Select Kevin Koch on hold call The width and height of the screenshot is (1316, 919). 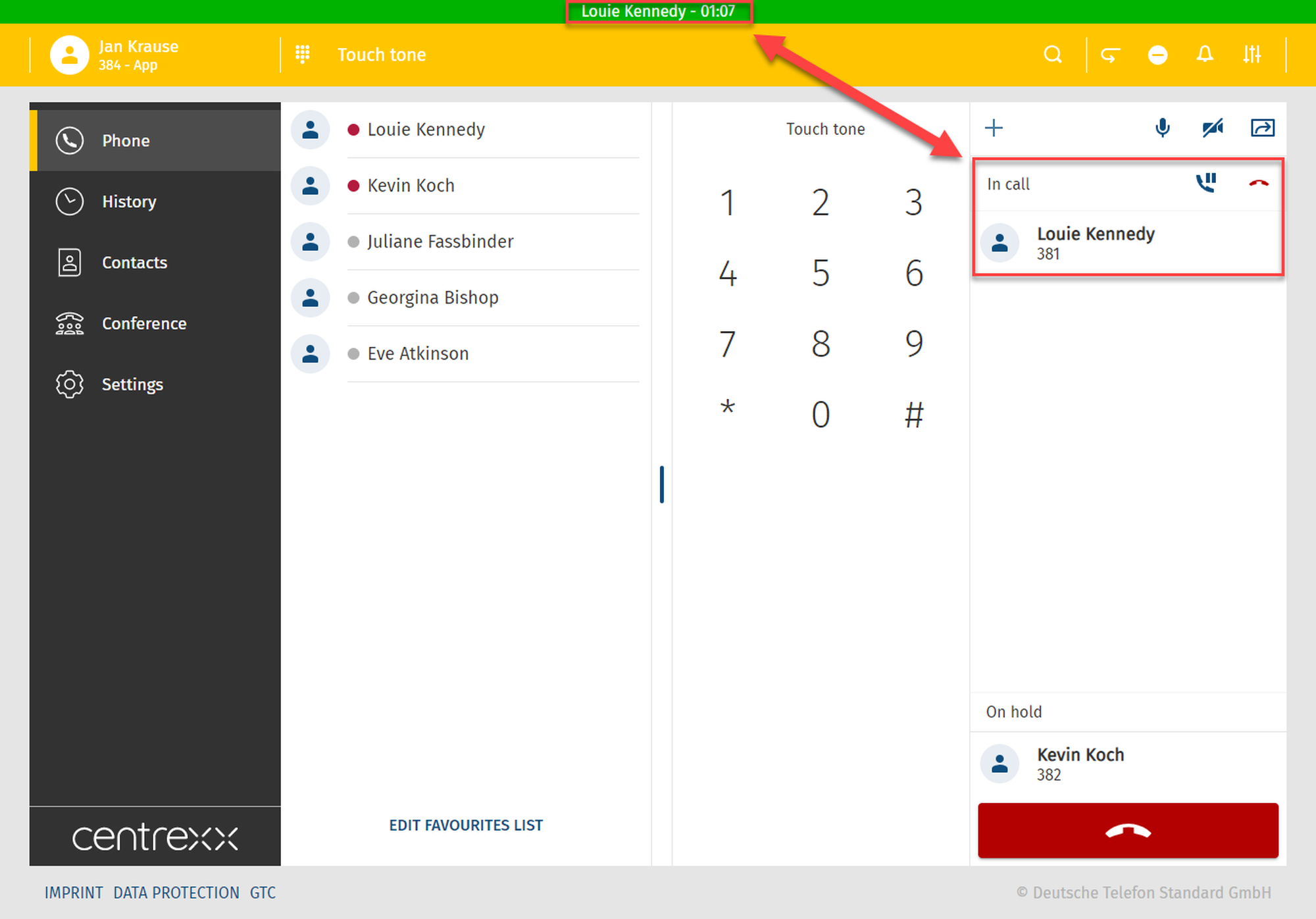1080,763
